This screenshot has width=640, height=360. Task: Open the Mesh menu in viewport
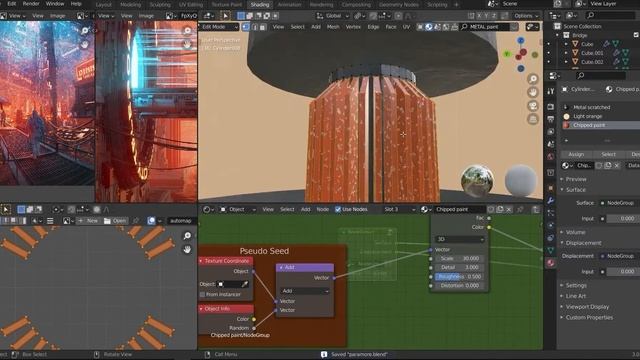click(333, 27)
